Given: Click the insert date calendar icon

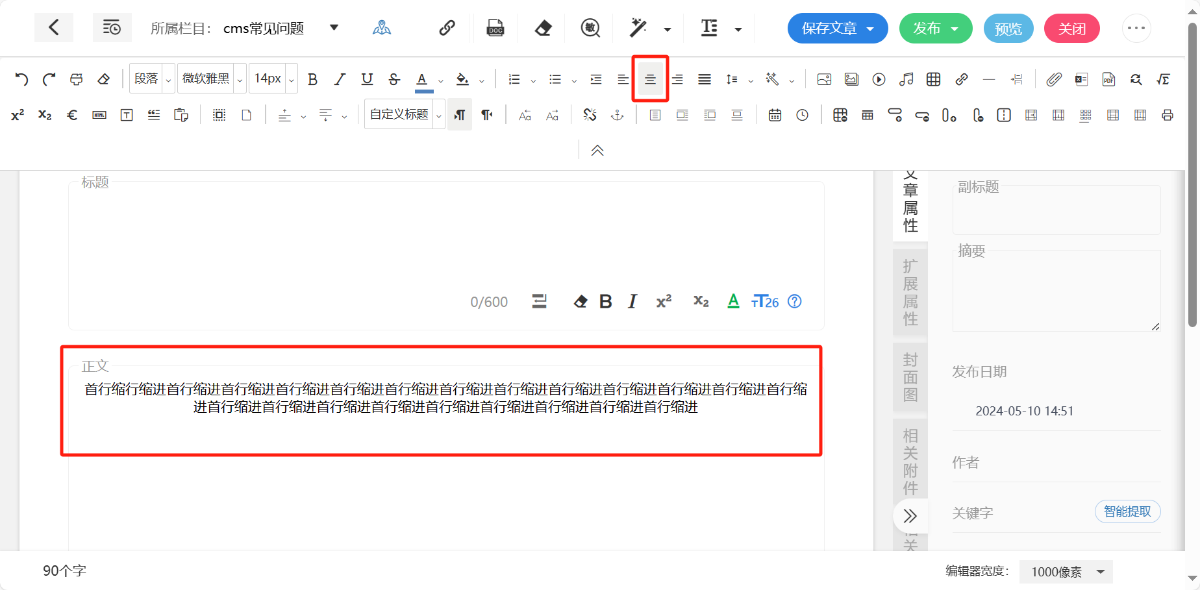Looking at the screenshot, I should point(775,115).
